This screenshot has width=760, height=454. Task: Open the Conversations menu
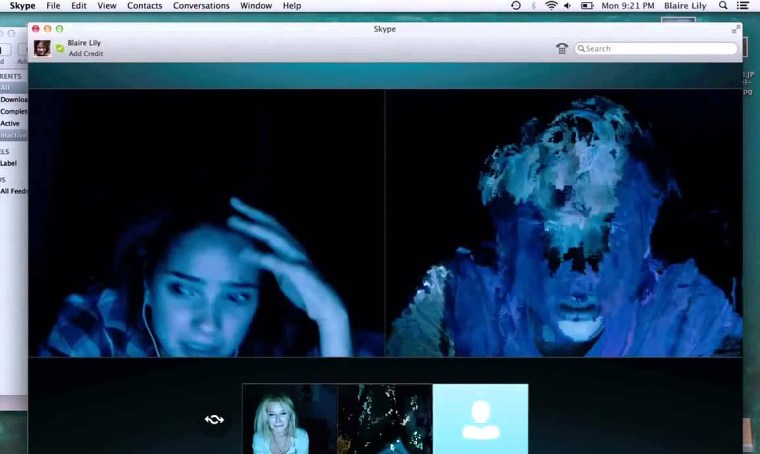[201, 6]
